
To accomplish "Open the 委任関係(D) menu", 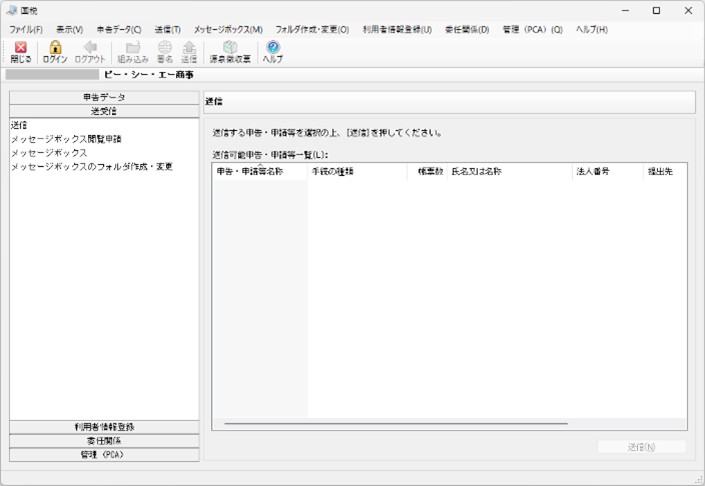I will click(x=467, y=30).
